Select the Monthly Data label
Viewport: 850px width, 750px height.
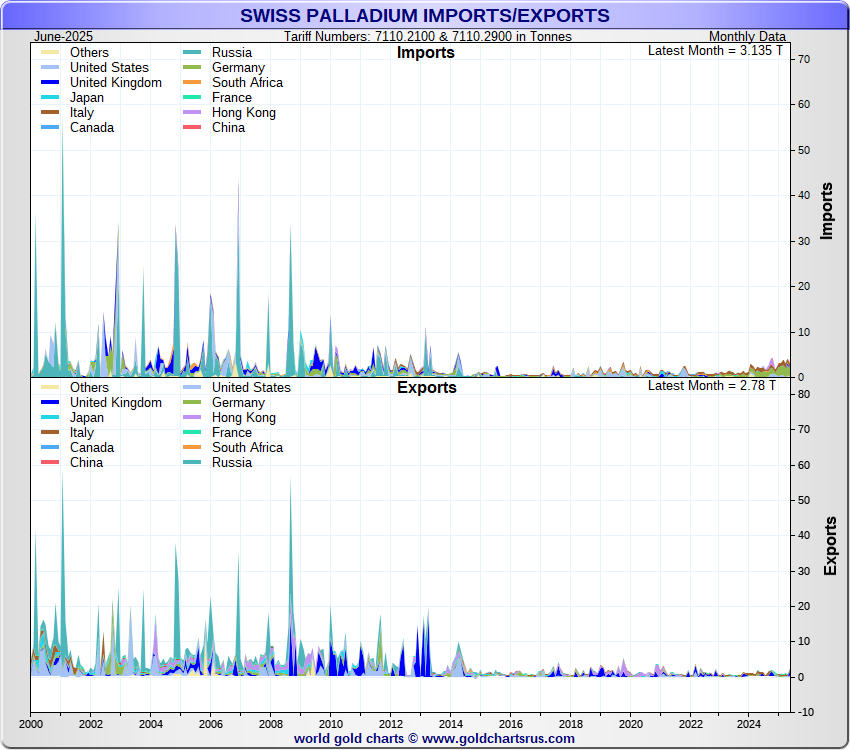tap(747, 36)
